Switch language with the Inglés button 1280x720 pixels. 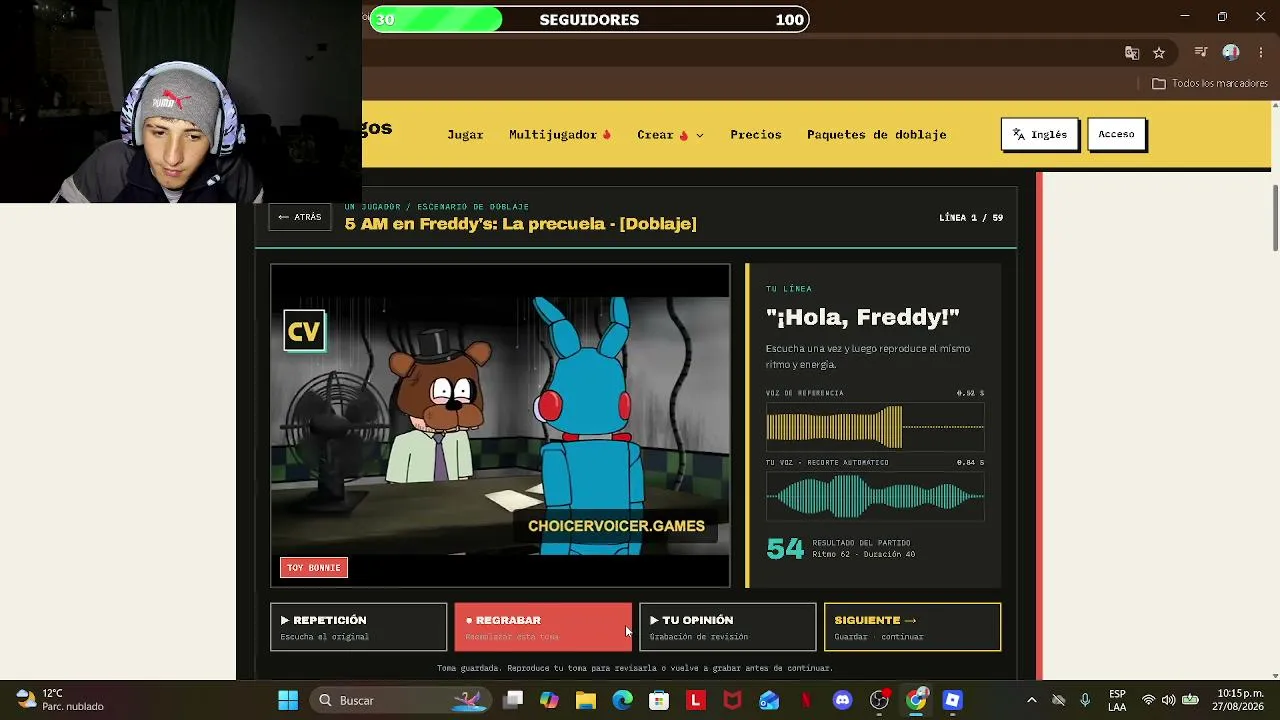point(1040,134)
